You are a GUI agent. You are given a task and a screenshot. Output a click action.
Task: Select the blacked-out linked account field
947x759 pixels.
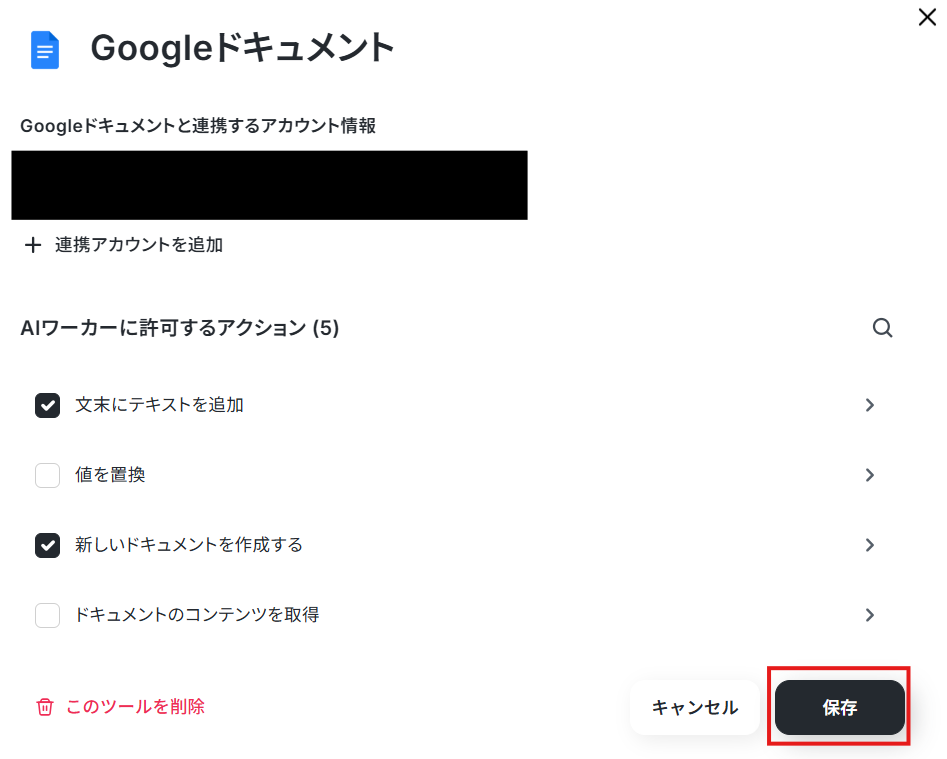[269, 185]
